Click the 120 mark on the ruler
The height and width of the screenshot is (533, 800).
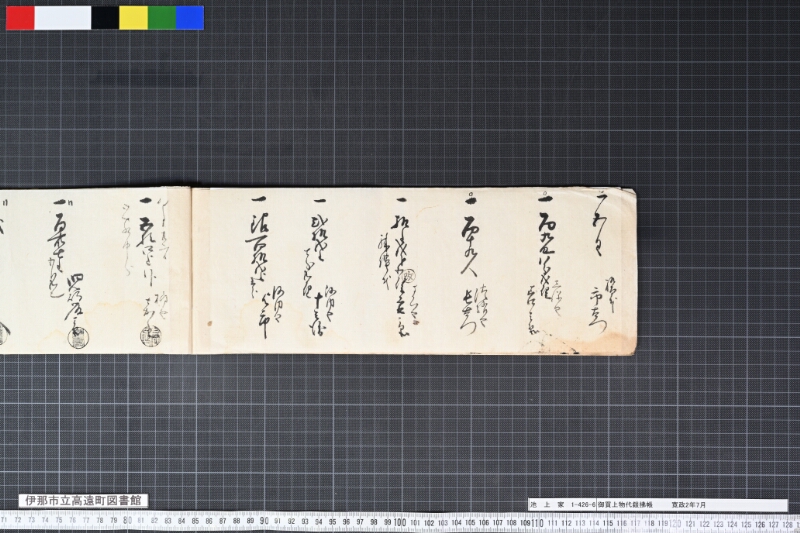[674, 523]
